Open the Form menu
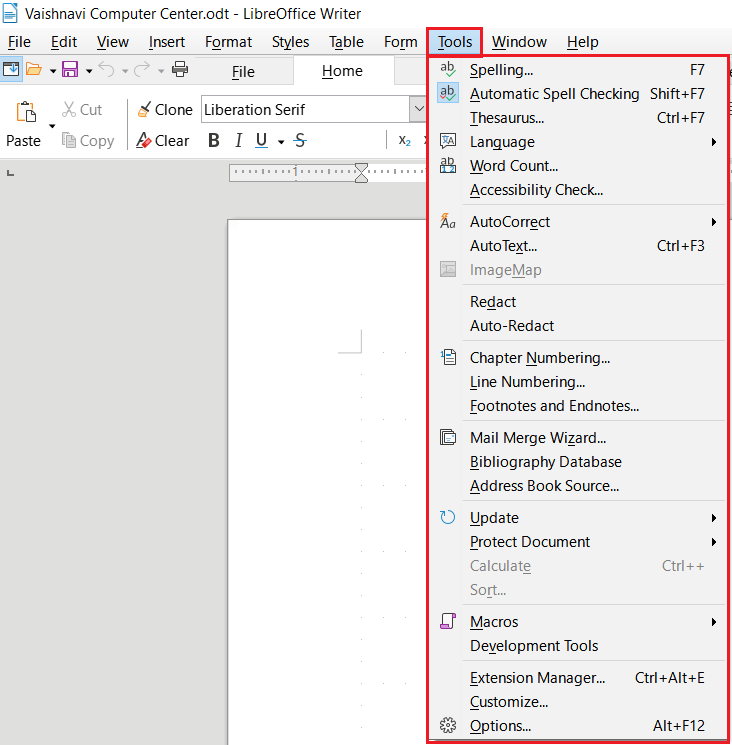 click(400, 42)
